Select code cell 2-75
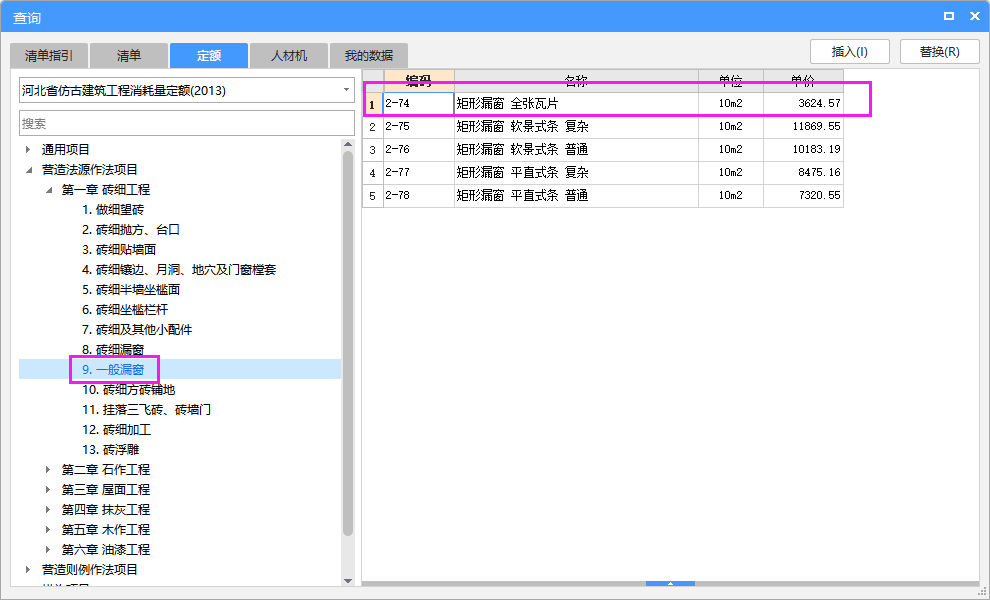990x600 pixels. (419, 127)
